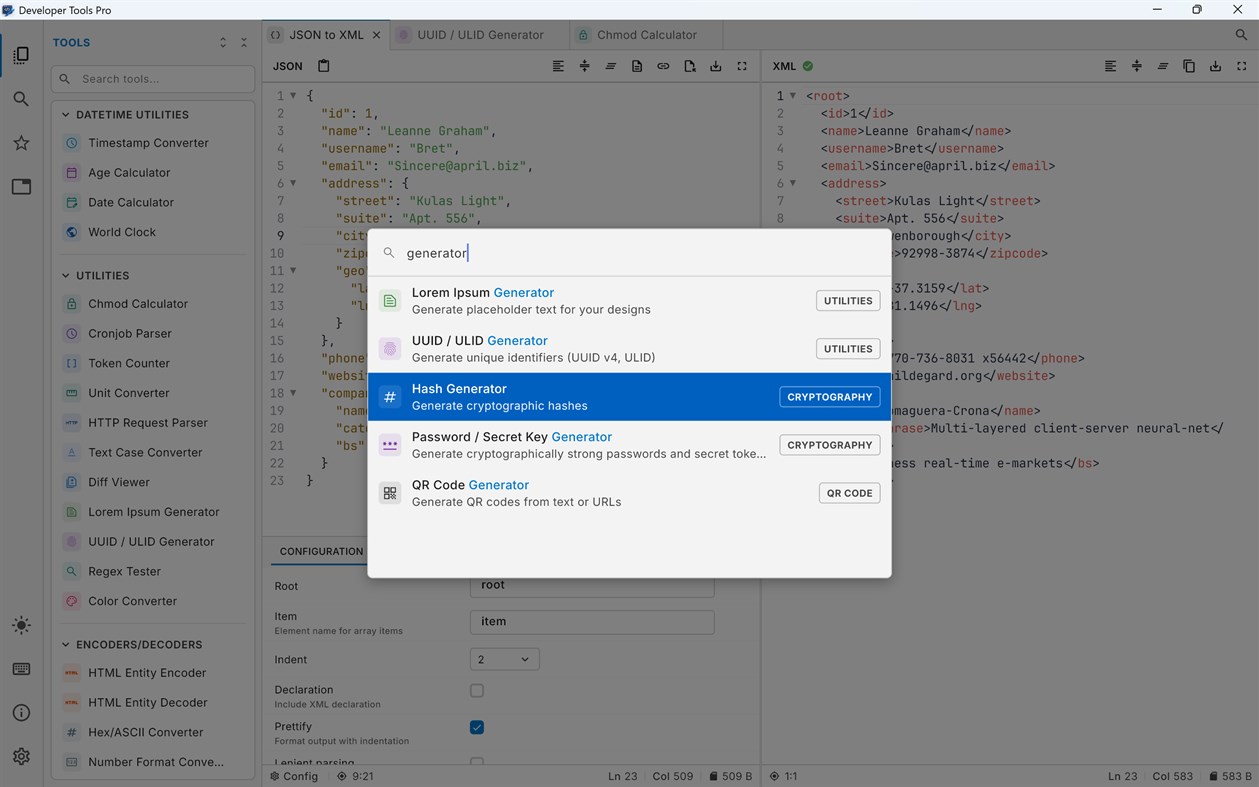Open the settings gear icon
1259x787 pixels.
(x=21, y=757)
